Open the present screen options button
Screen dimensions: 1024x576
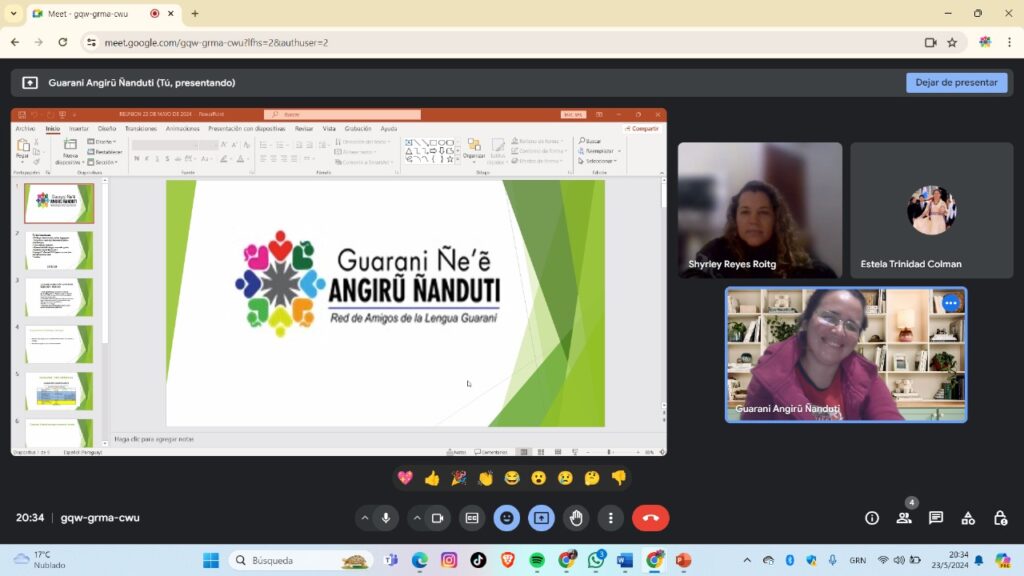tap(541, 518)
